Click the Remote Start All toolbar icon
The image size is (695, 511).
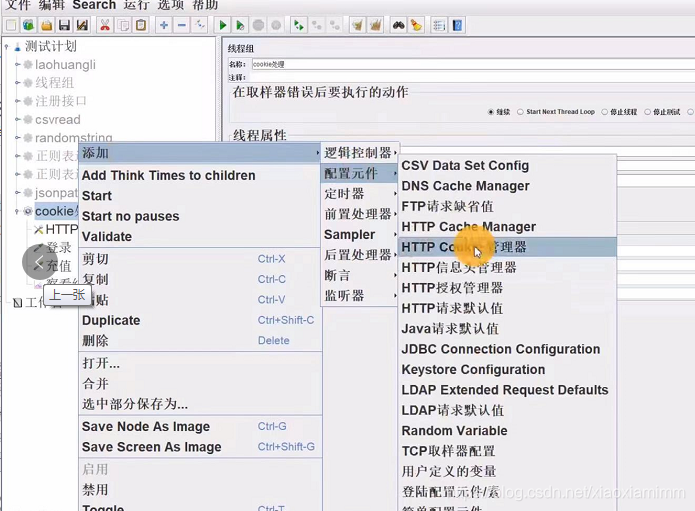[x=299, y=25]
